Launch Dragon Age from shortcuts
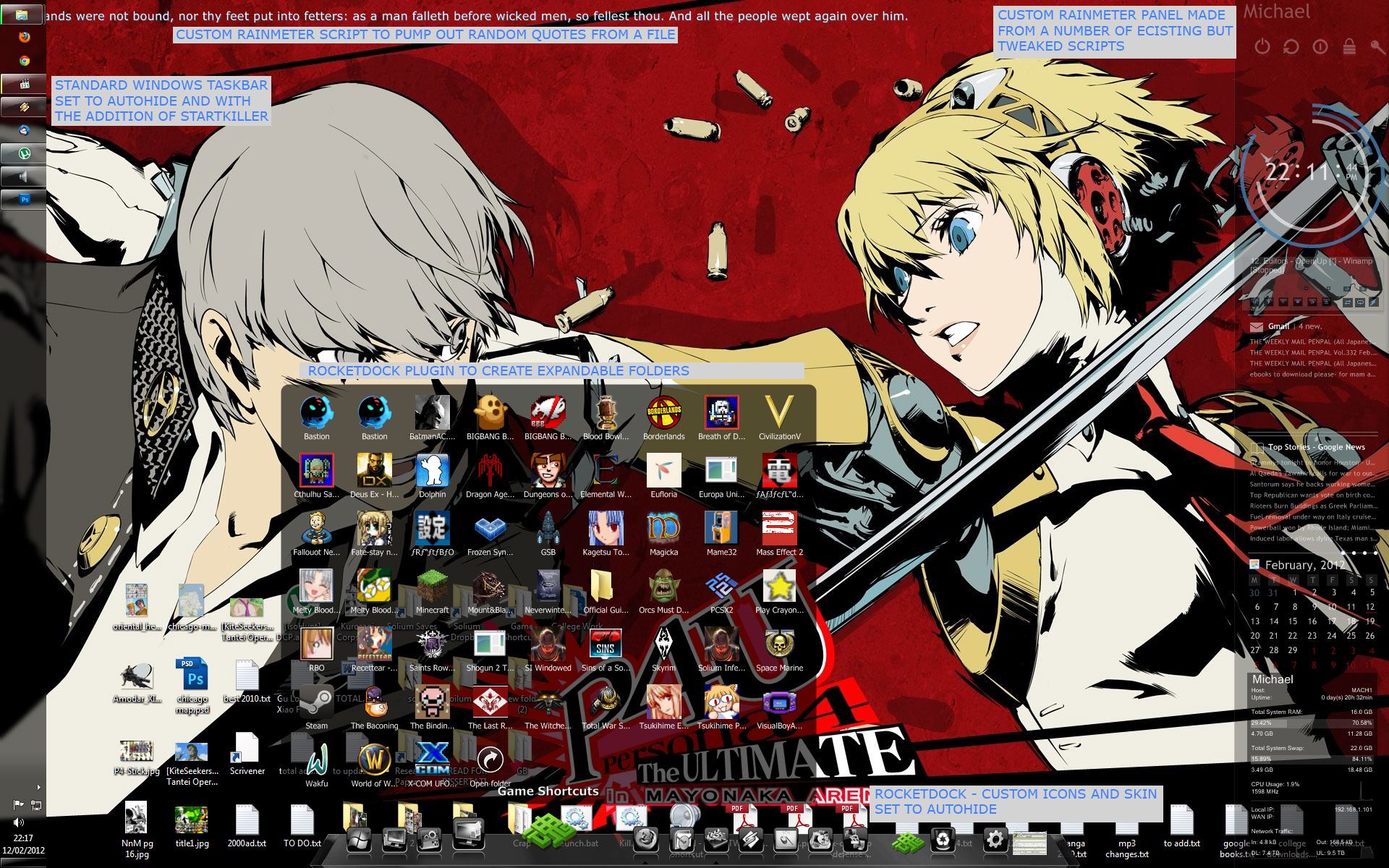The image size is (1389, 868). (x=490, y=476)
